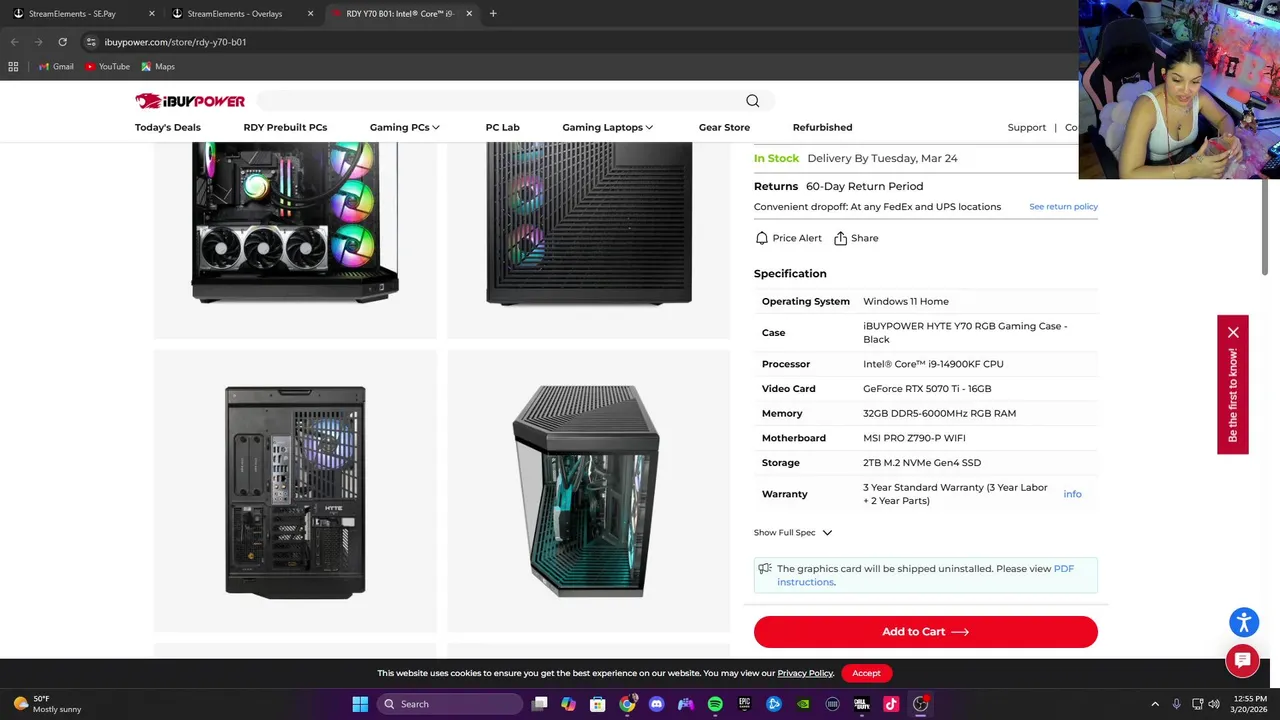Open the front interior RGB fans thumbnail
Viewport: 1280px width, 720px height.
coord(295,240)
